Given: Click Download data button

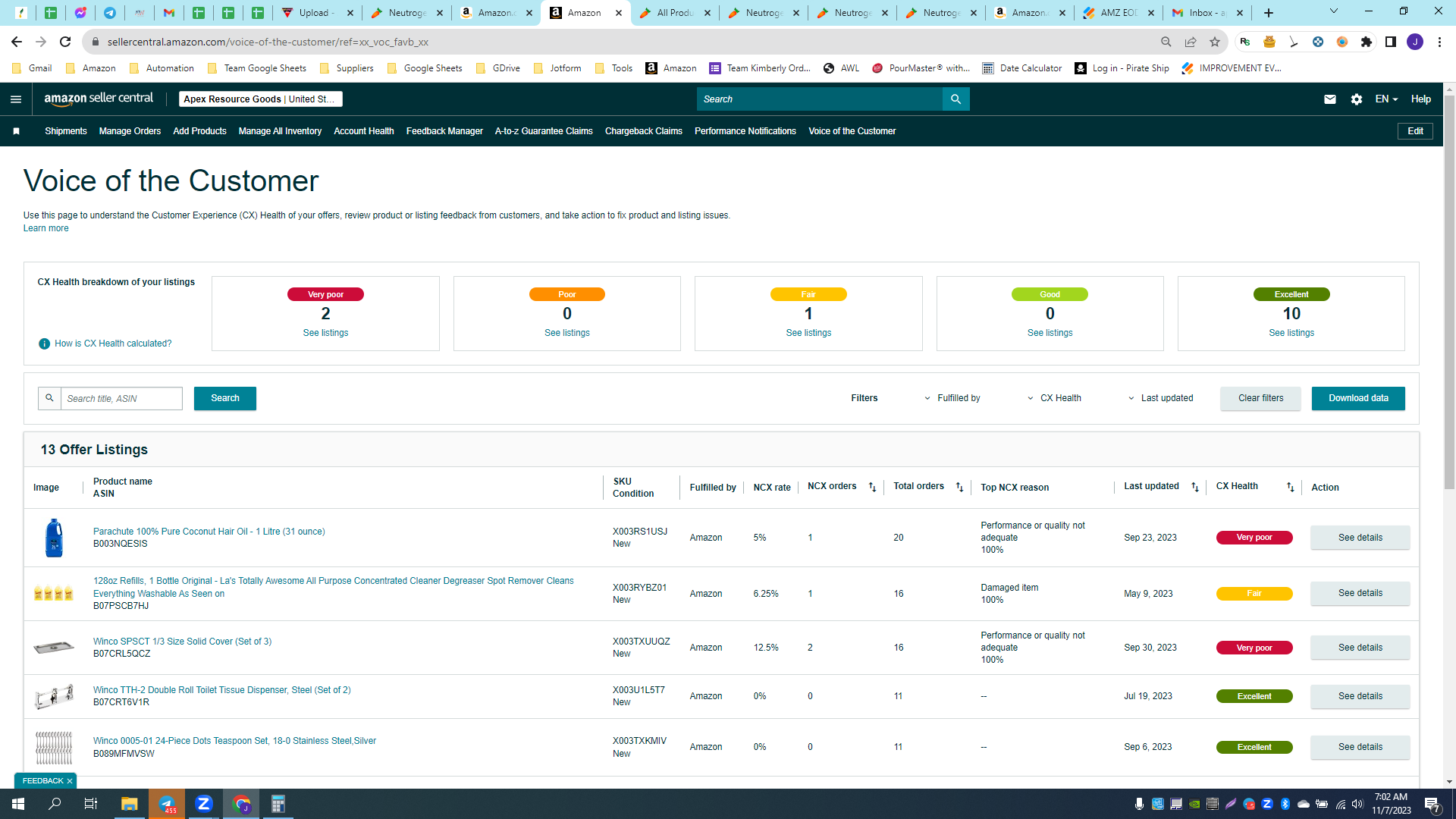Looking at the screenshot, I should click(x=1359, y=398).
